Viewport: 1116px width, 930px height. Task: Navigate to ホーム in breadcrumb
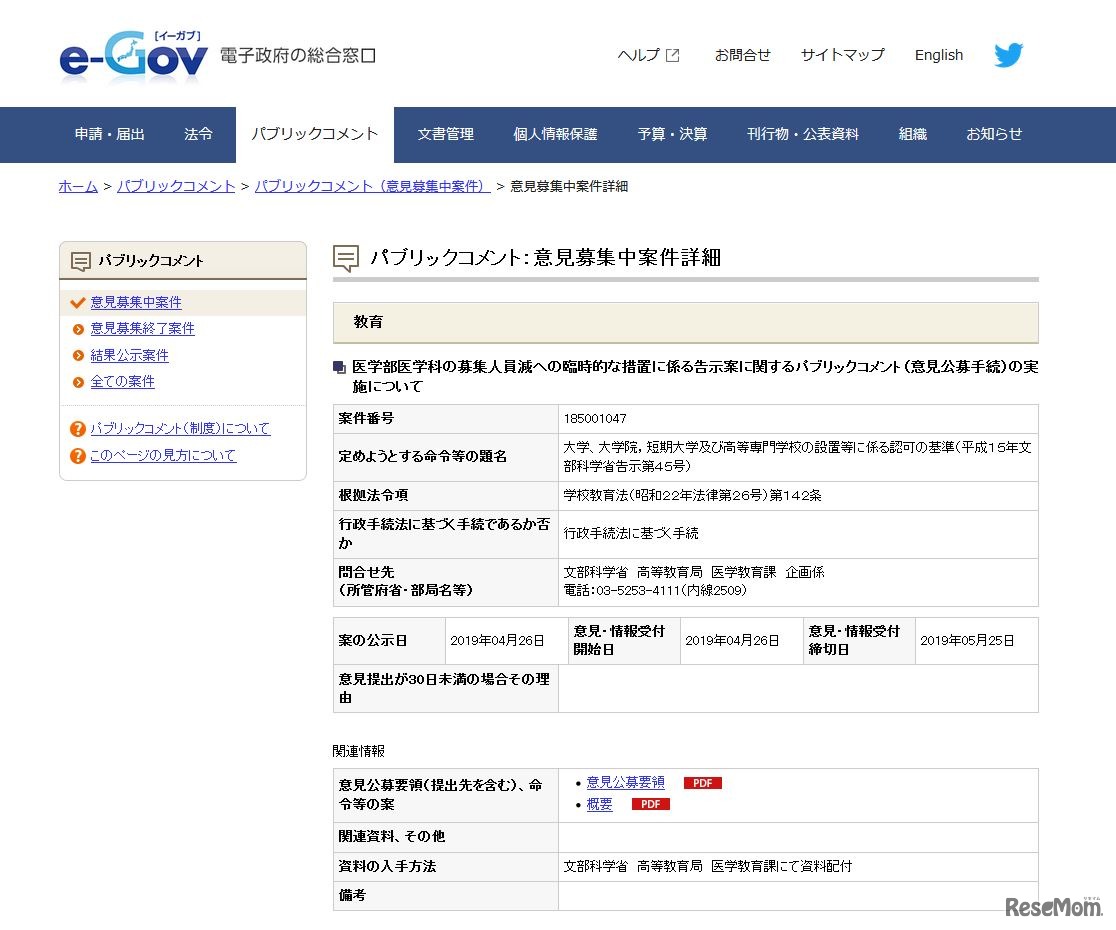78,186
